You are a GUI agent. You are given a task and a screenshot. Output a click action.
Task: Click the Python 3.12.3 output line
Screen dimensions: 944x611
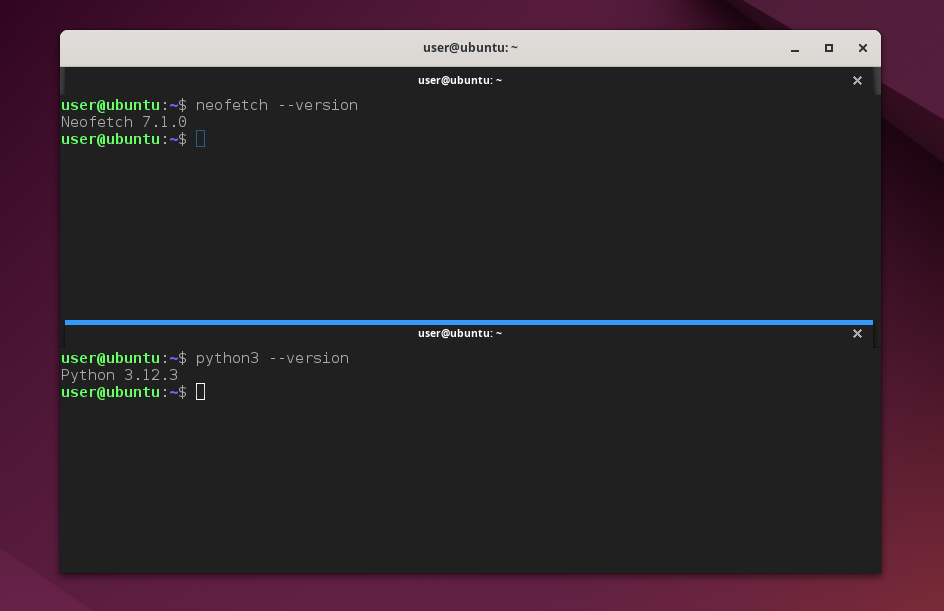pos(119,375)
